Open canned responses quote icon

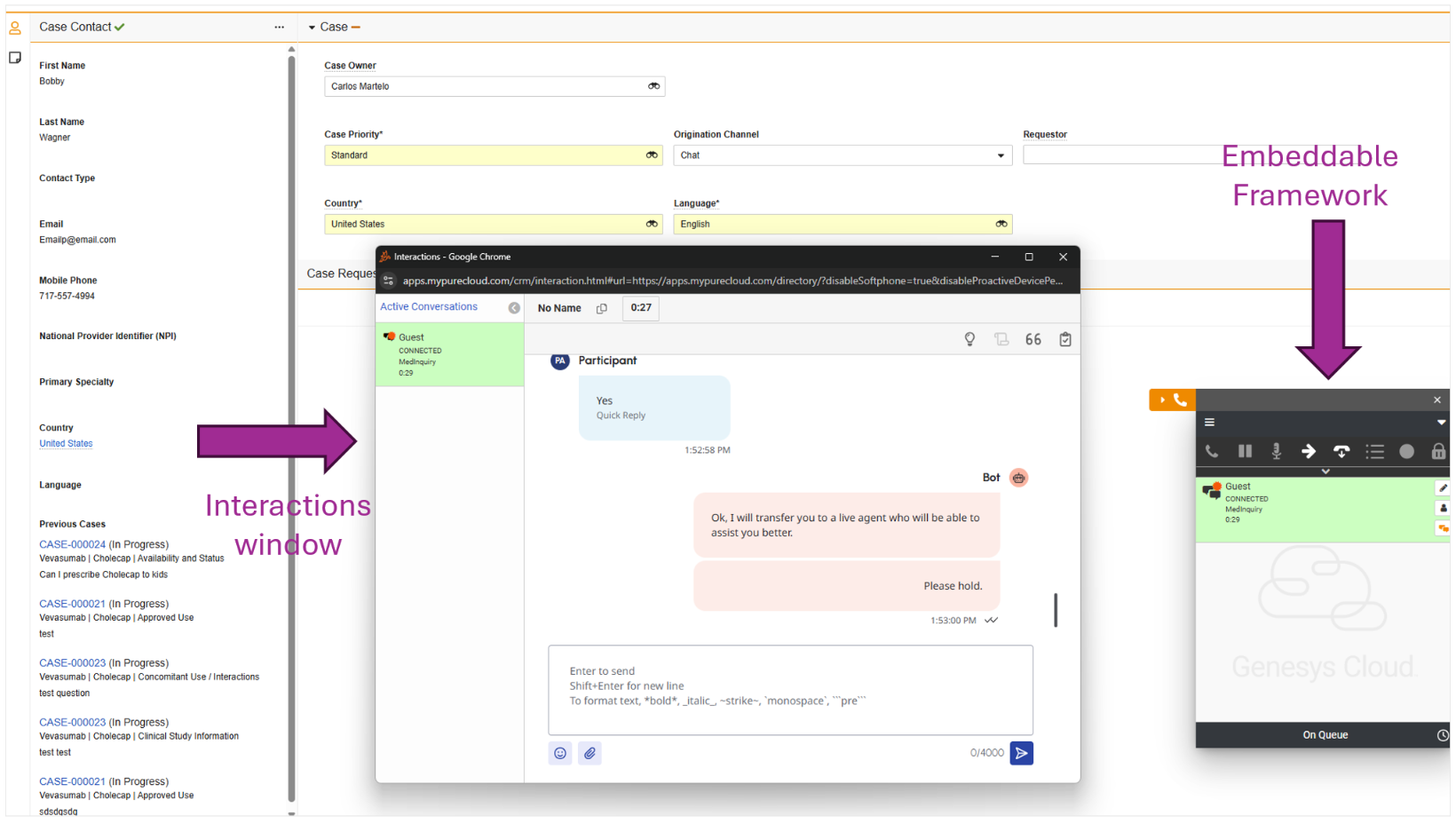pos(1033,339)
